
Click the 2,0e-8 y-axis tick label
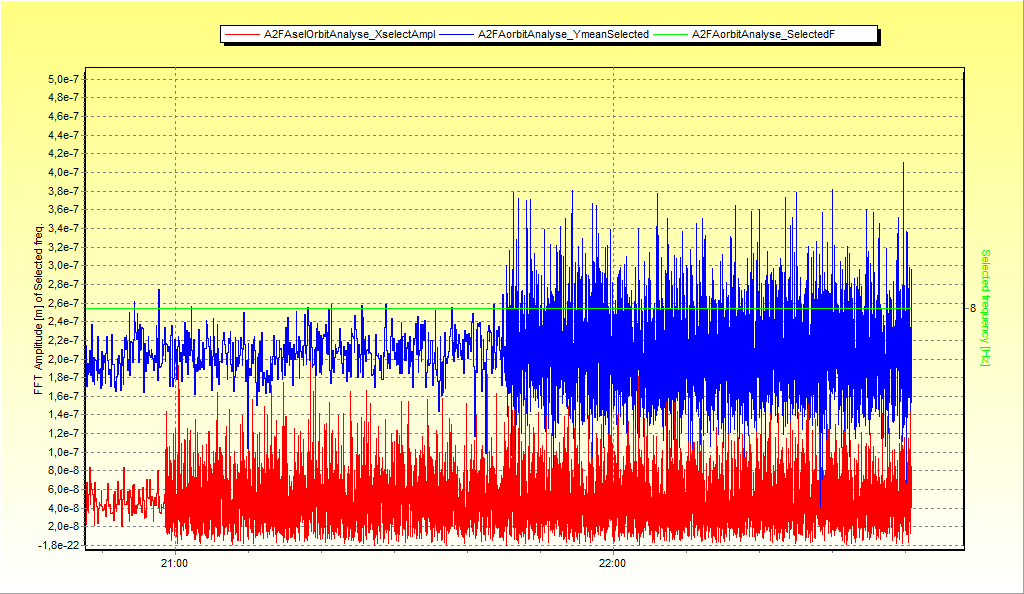[x=65, y=526]
